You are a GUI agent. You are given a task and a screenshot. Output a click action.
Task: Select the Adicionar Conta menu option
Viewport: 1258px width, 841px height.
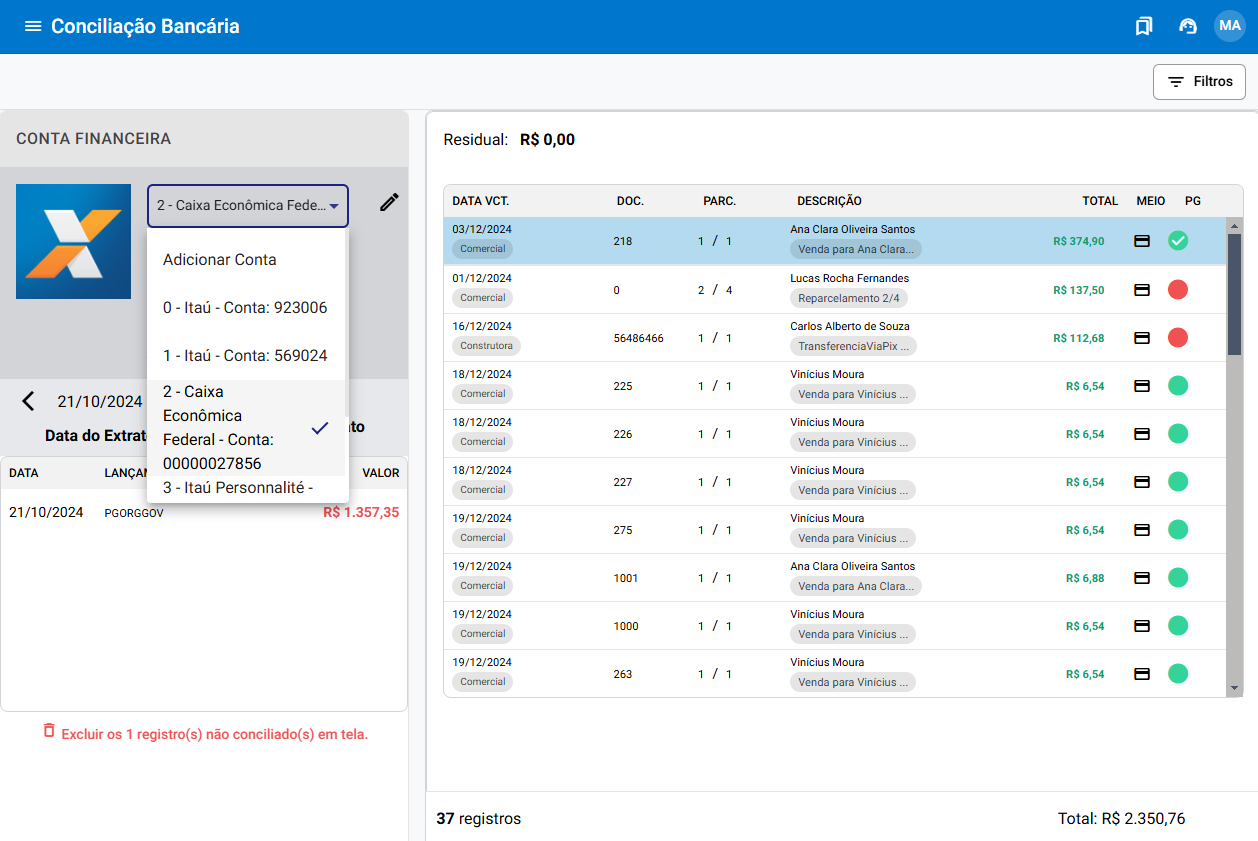(220, 260)
